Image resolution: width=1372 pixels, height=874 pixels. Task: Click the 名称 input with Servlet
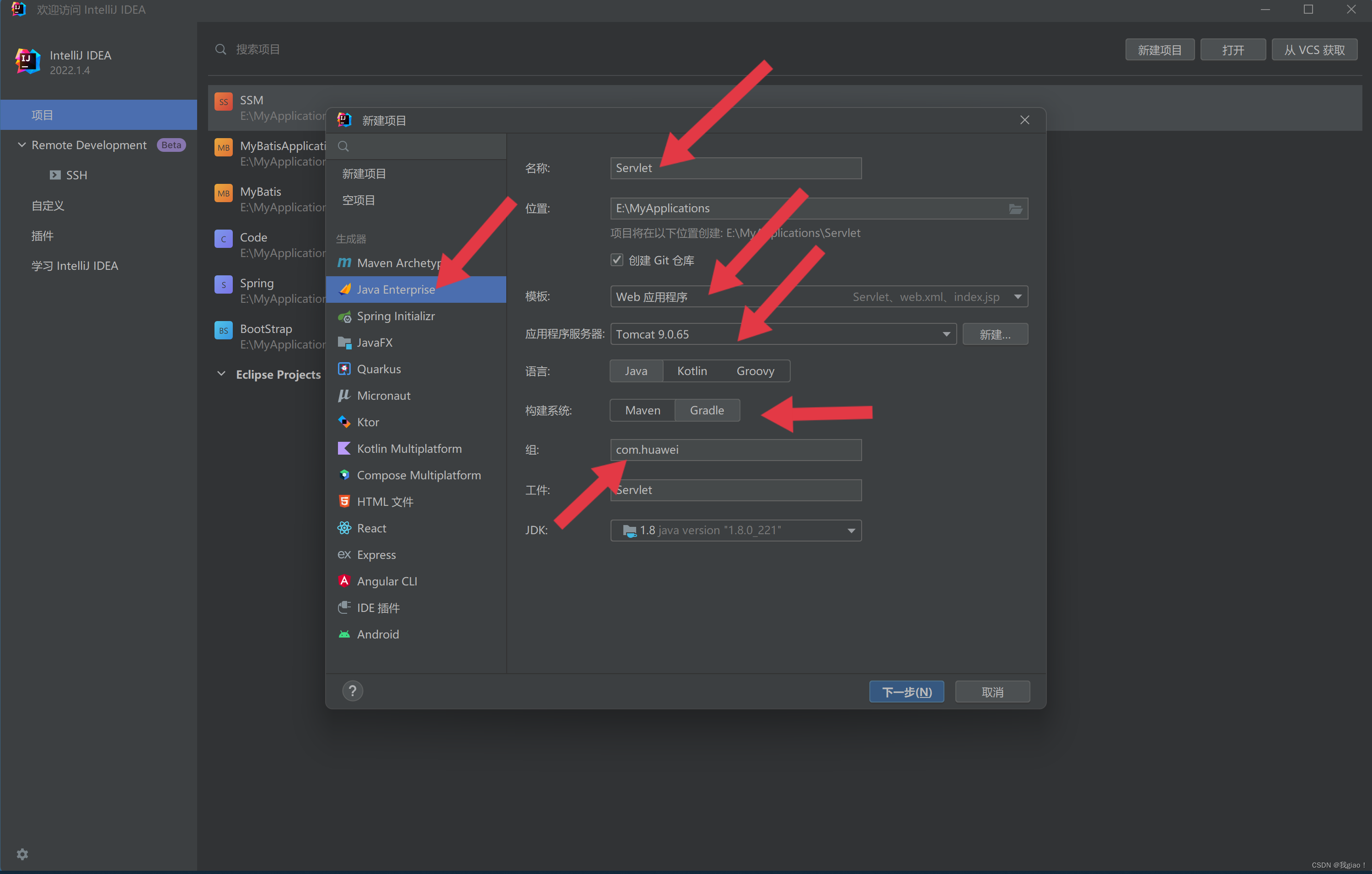735,169
